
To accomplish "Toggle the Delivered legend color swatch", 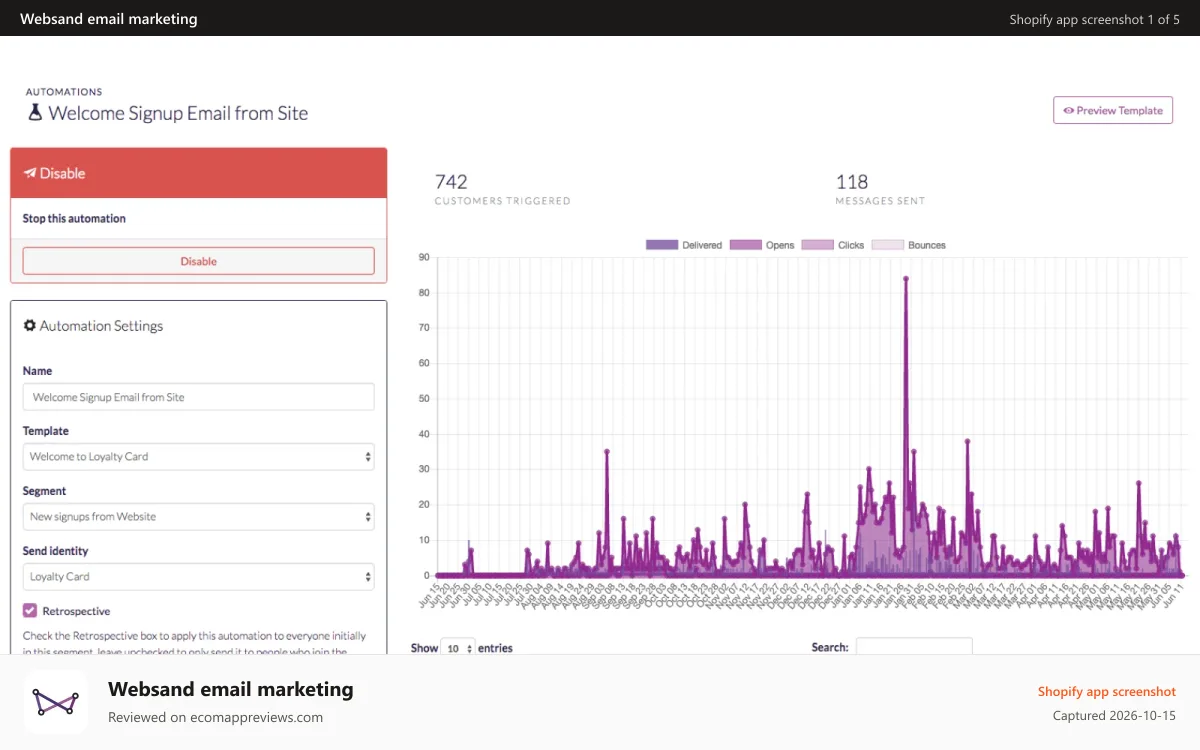I will tap(662, 245).
